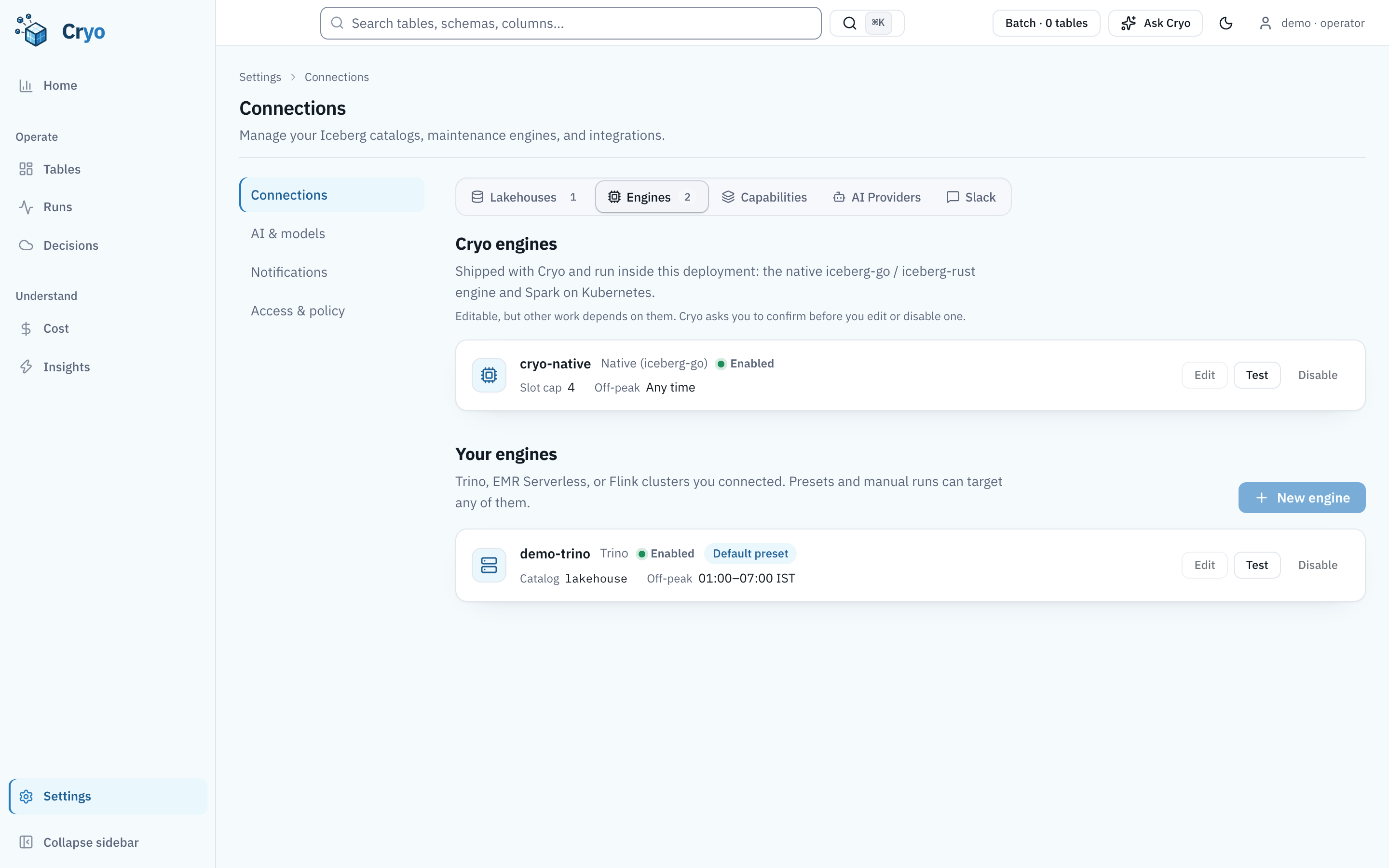Open the Tables page
1389x868 pixels.
tap(108, 169)
